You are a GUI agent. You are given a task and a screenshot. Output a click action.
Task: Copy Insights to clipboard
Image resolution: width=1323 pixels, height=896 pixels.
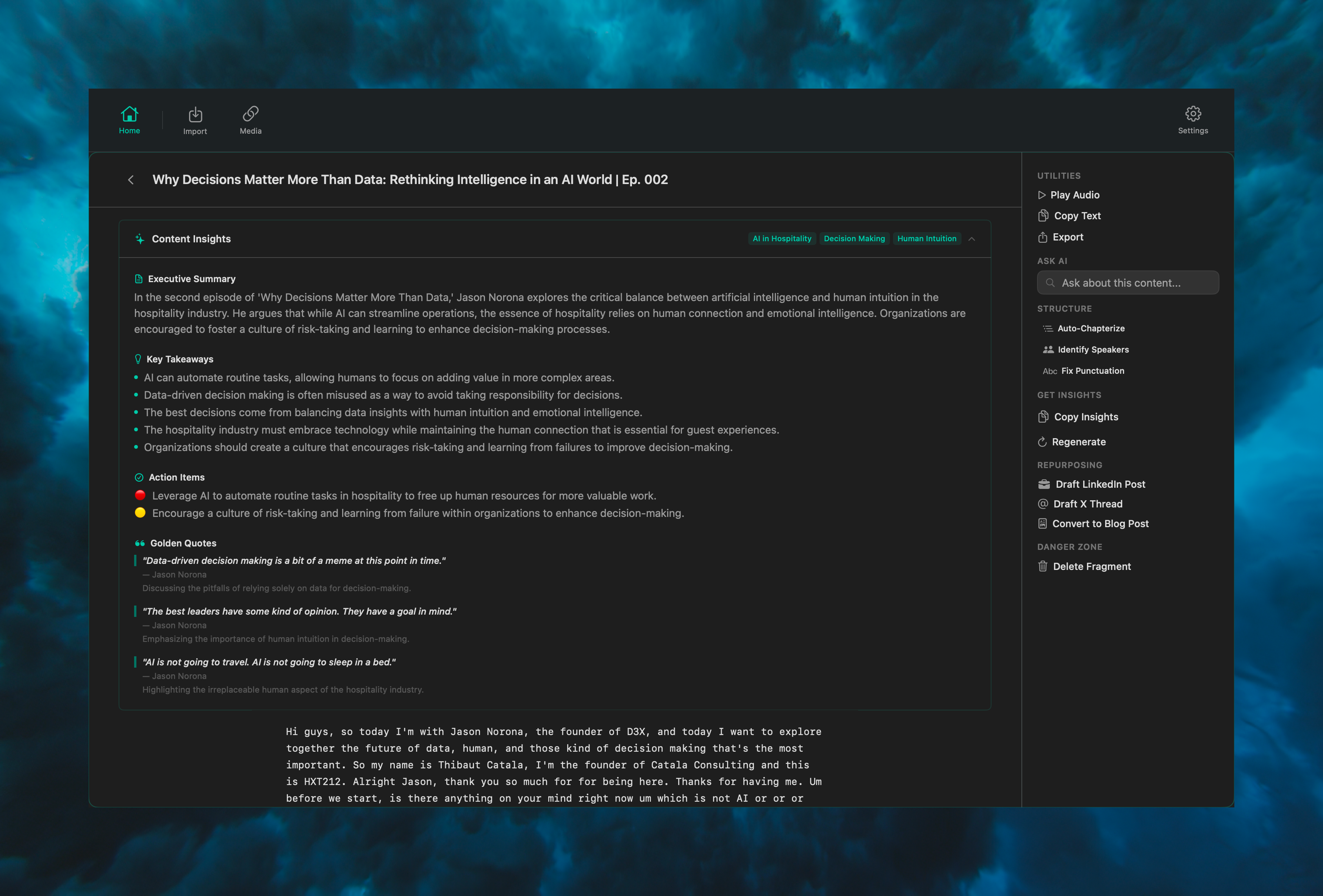(x=1084, y=417)
